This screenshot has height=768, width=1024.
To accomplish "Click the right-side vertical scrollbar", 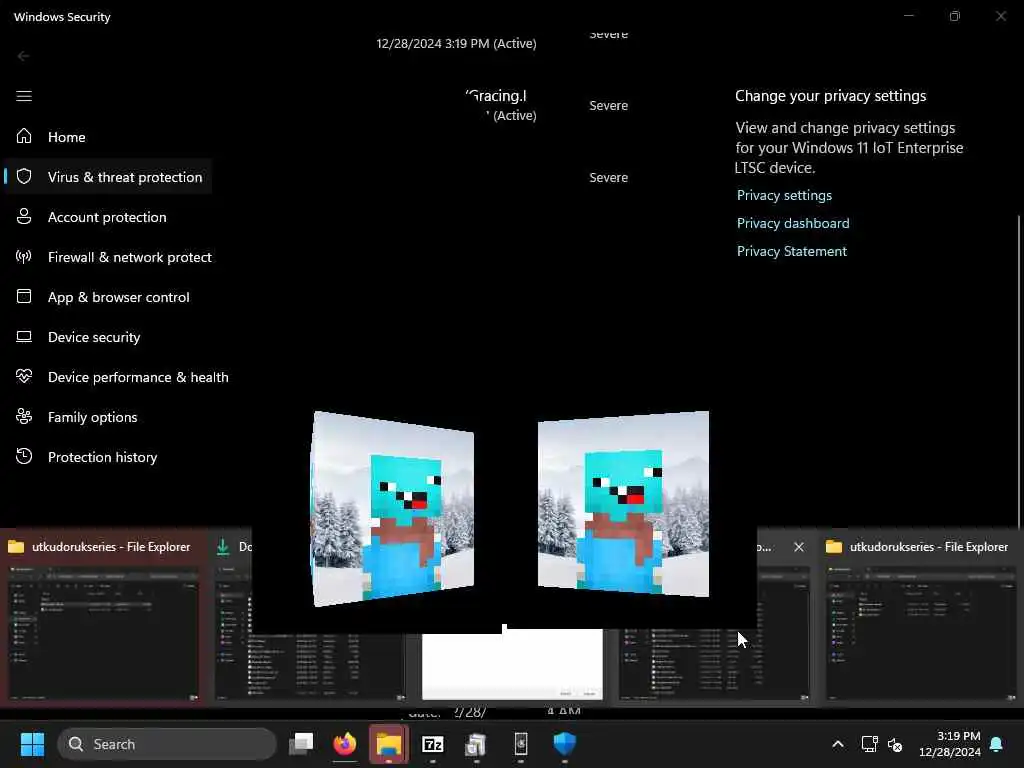I will click(1019, 371).
